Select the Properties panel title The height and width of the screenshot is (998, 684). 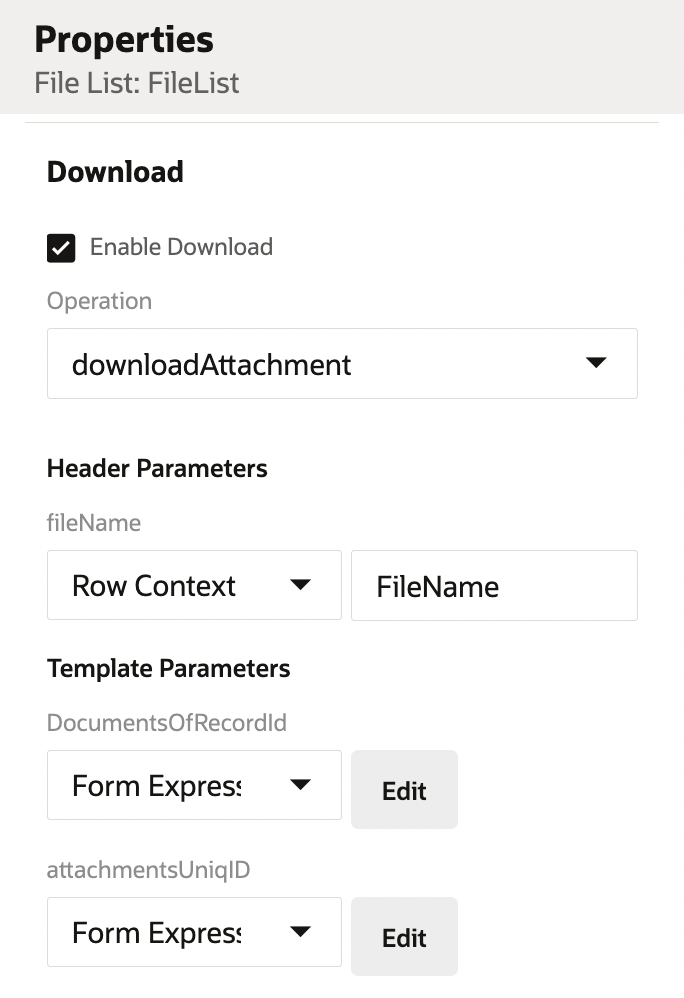pyautogui.click(x=123, y=40)
